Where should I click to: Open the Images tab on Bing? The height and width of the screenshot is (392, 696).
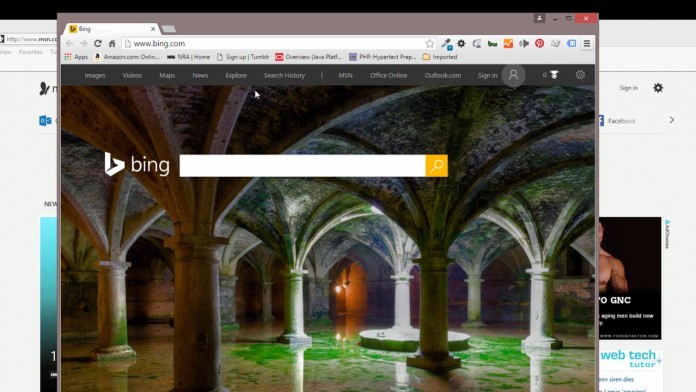coord(95,75)
